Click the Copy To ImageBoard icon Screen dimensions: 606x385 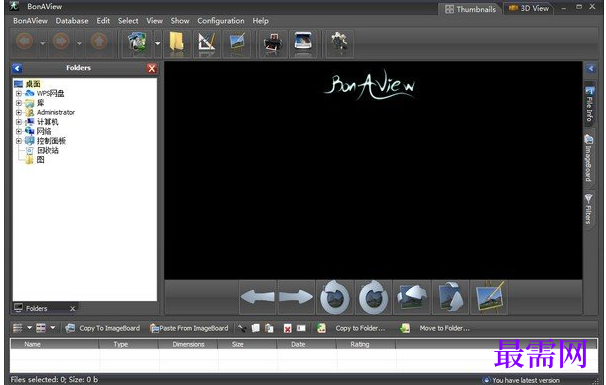[x=70, y=328]
